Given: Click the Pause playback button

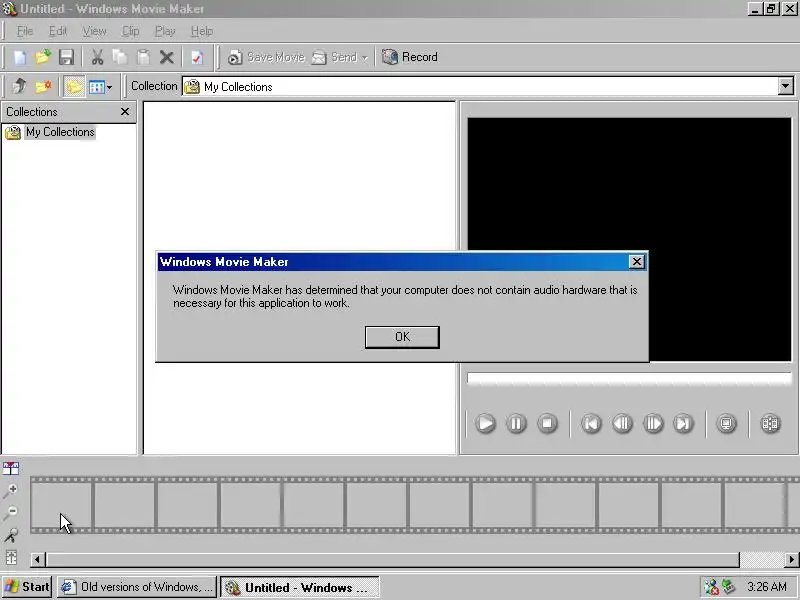Looking at the screenshot, I should [516, 423].
